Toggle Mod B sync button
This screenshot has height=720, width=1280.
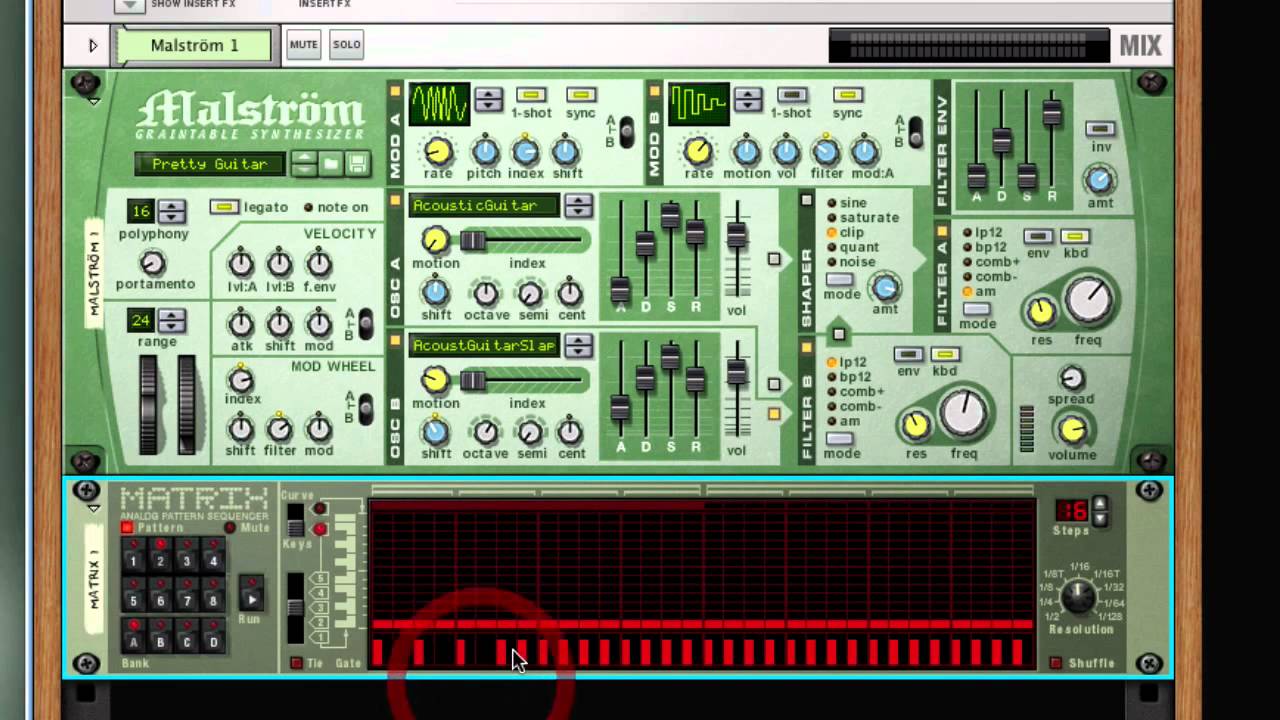tap(847, 95)
